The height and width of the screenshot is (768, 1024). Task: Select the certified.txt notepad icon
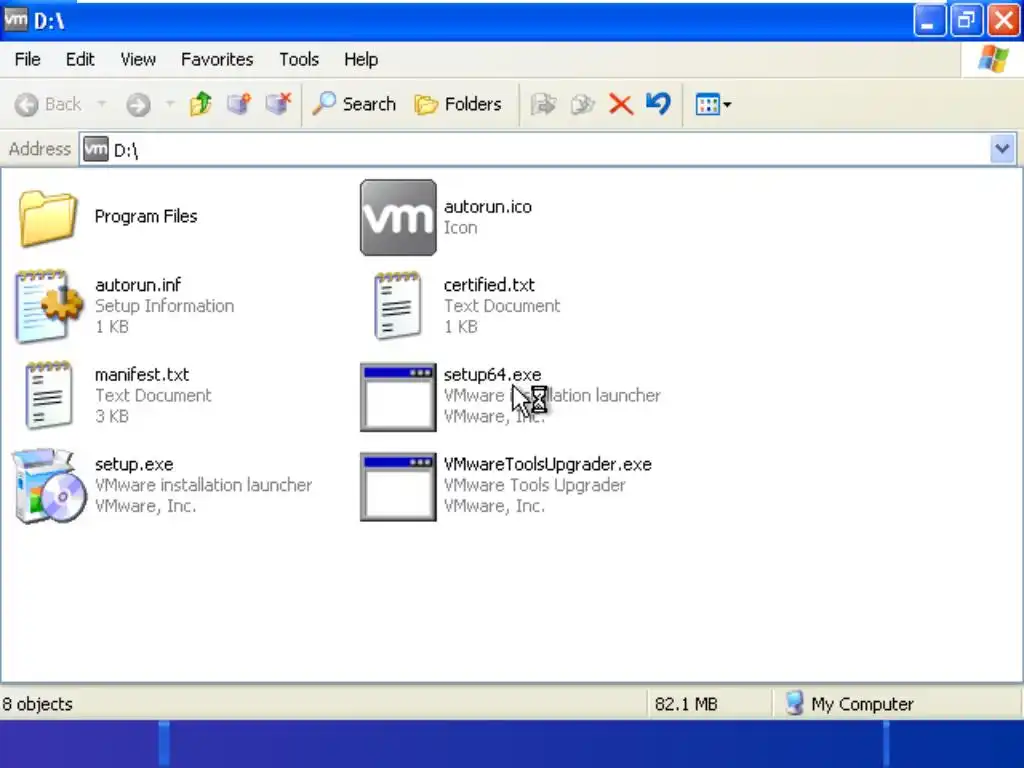[x=398, y=306]
